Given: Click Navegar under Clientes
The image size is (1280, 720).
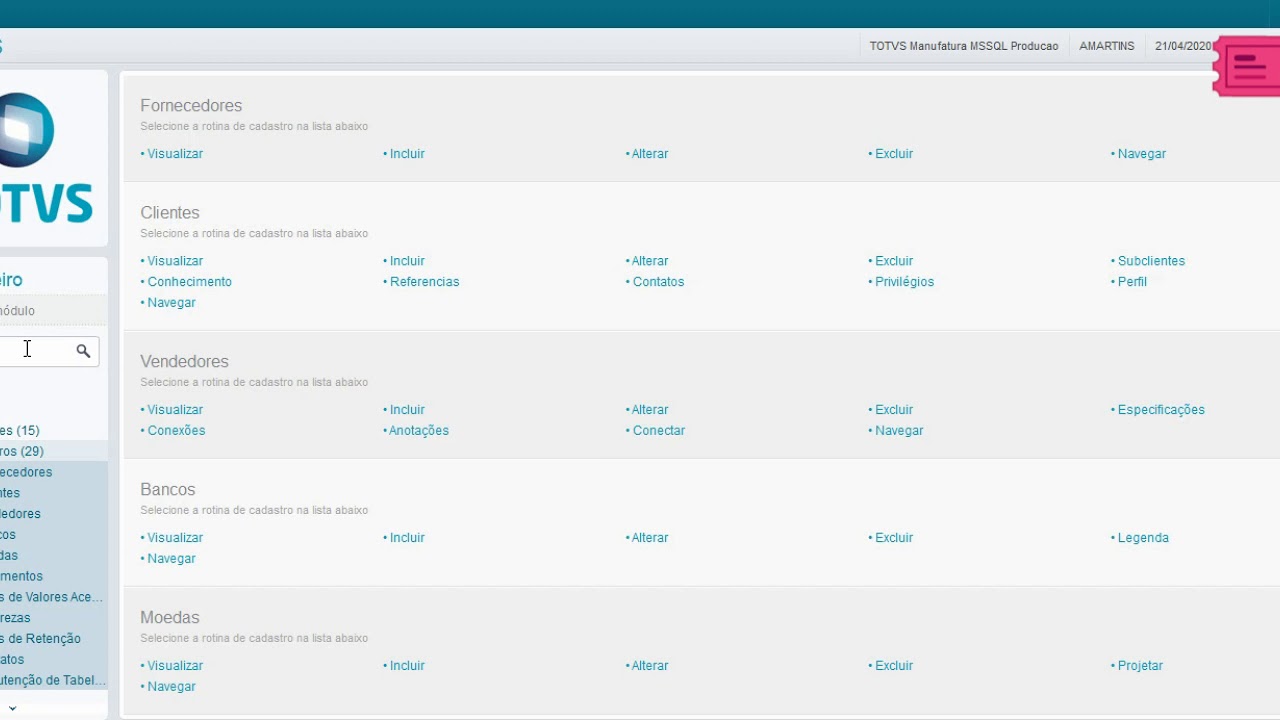Looking at the screenshot, I should click(171, 303).
